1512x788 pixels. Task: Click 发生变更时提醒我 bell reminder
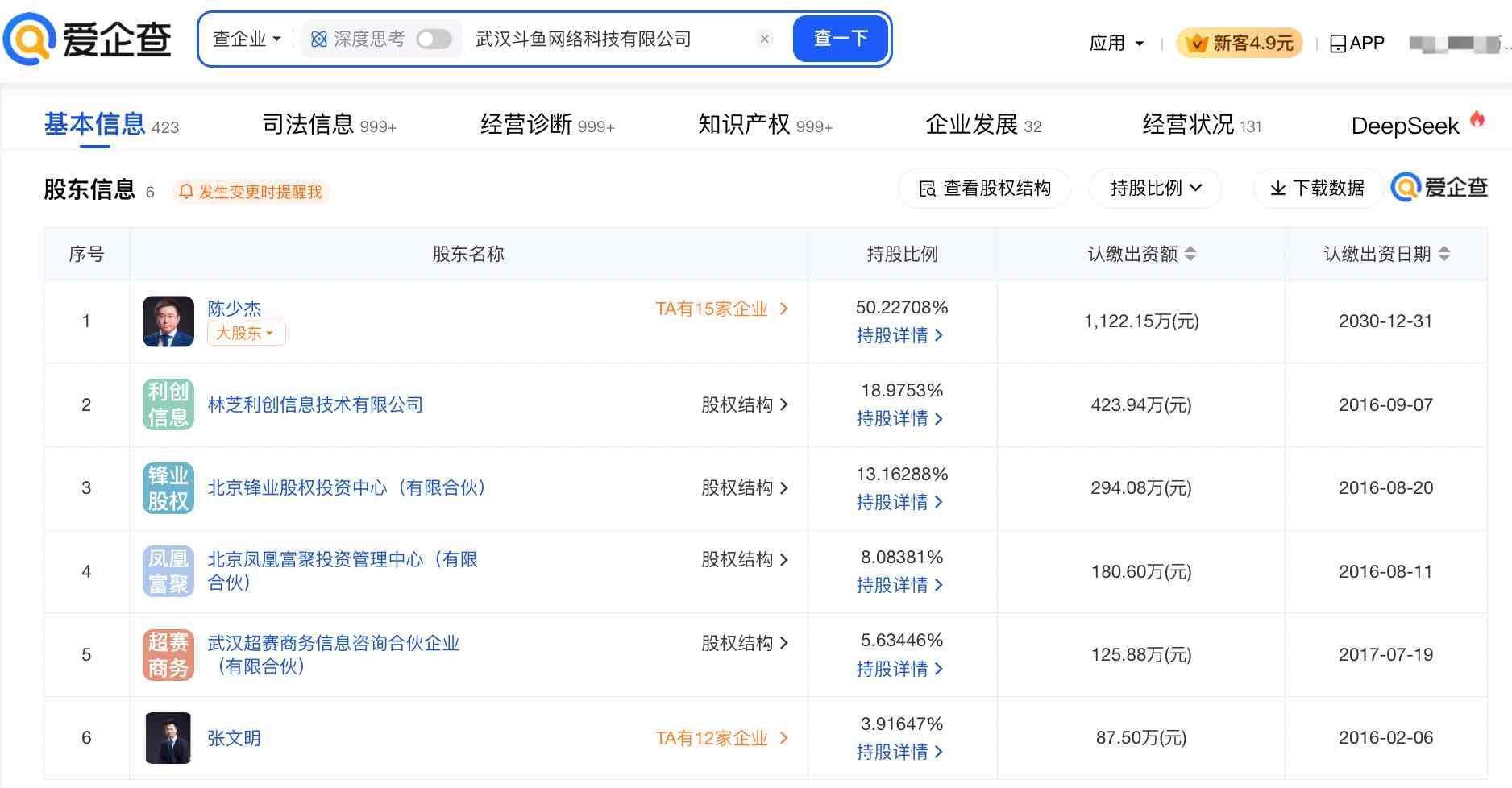pos(251,192)
